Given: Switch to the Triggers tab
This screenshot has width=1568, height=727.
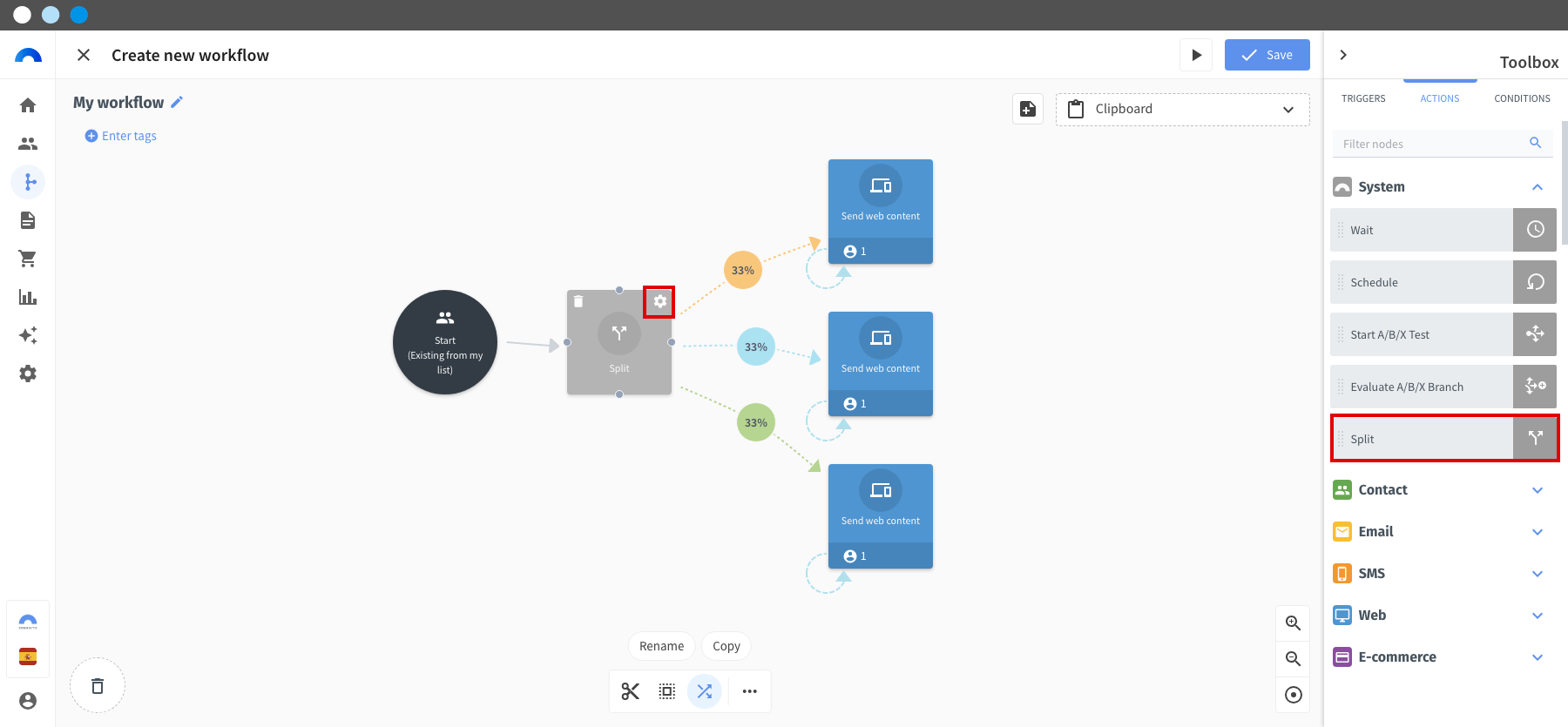Looking at the screenshot, I should (x=1363, y=98).
